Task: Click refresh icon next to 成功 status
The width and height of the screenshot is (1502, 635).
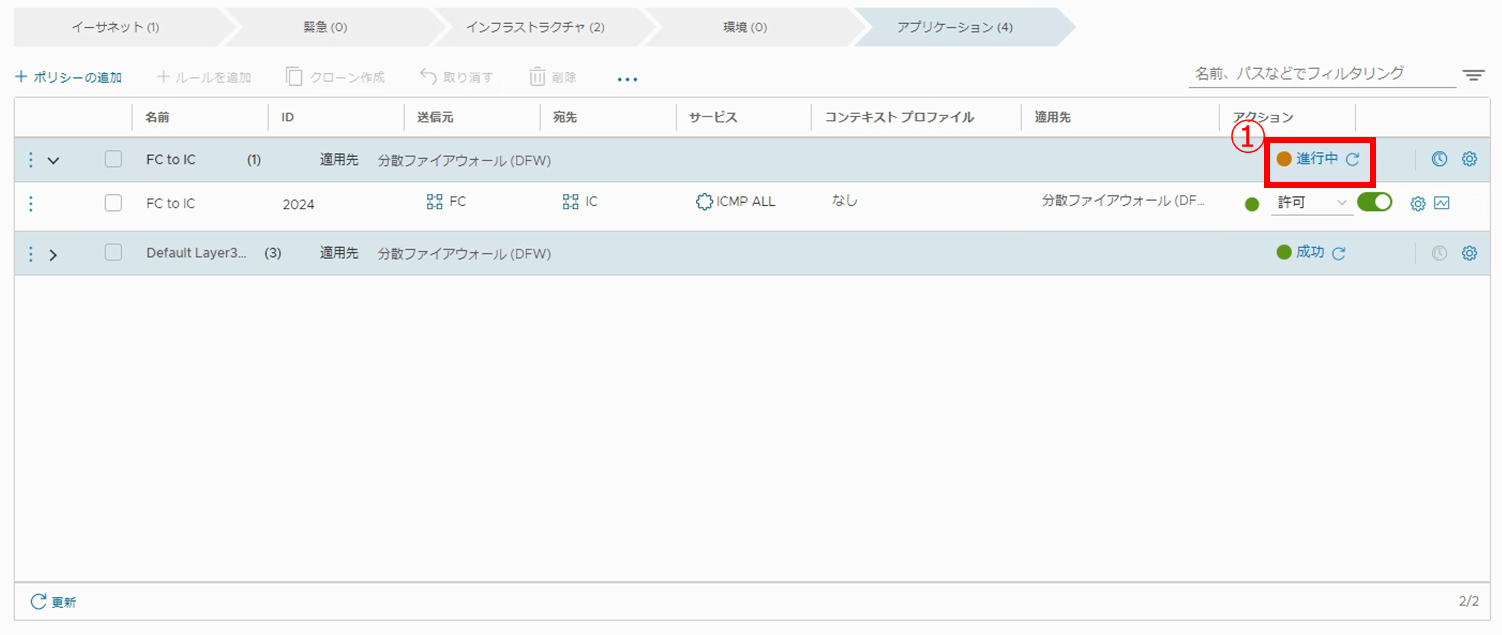Action: [1338, 253]
